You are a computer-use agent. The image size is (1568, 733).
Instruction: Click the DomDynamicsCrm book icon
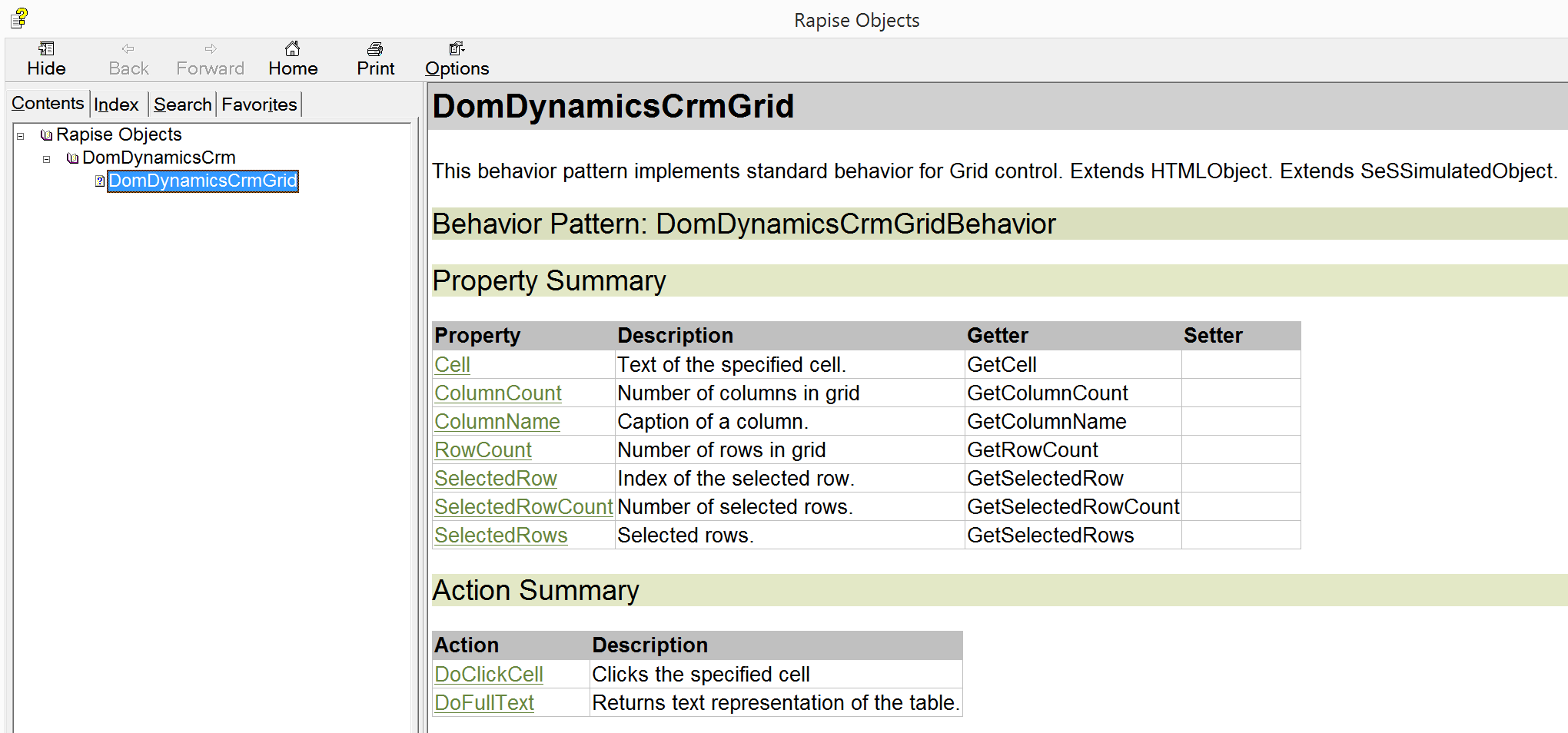click(x=73, y=158)
